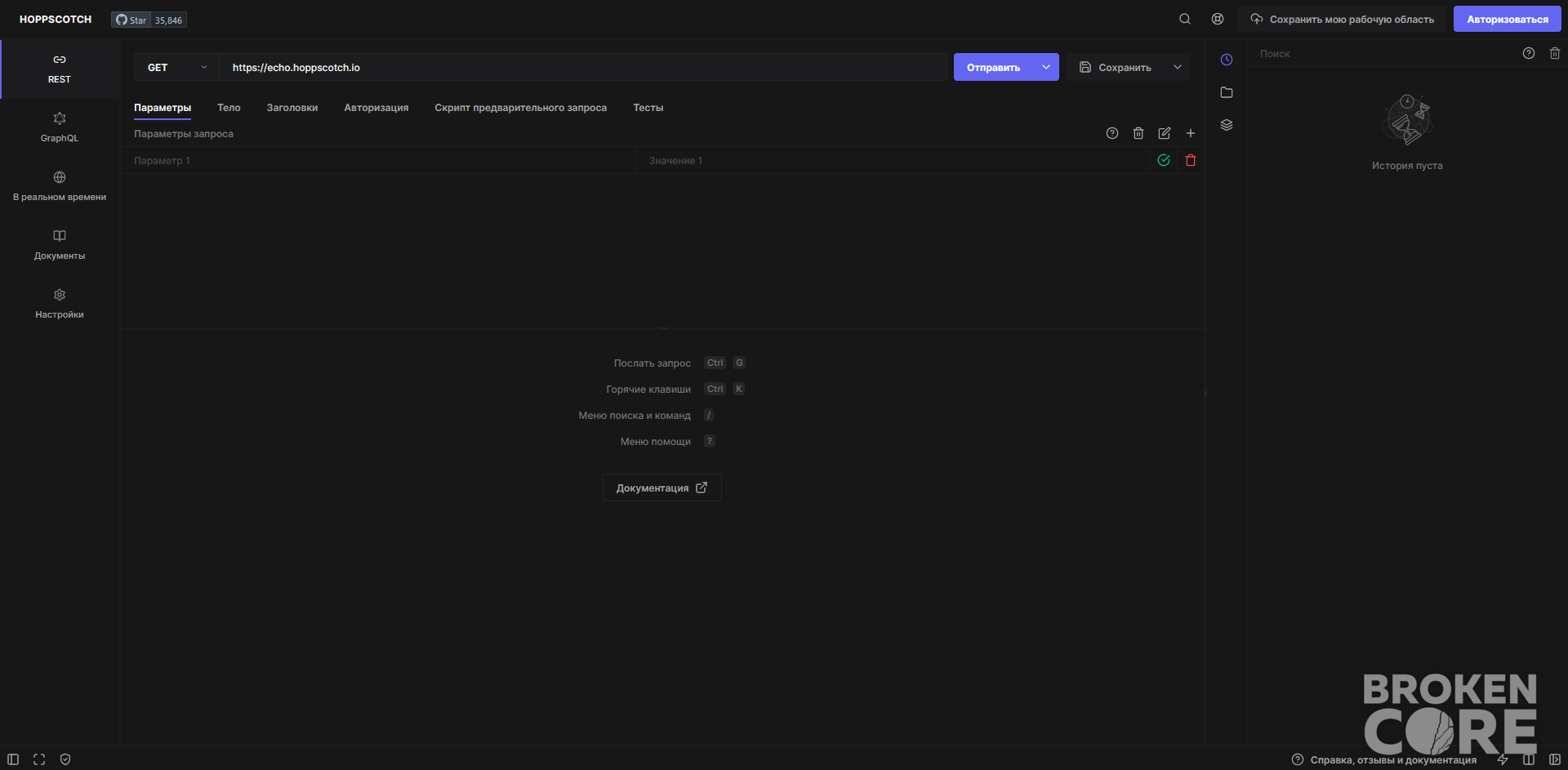Switch to the Тело tab
The width and height of the screenshot is (1568, 770).
click(229, 108)
